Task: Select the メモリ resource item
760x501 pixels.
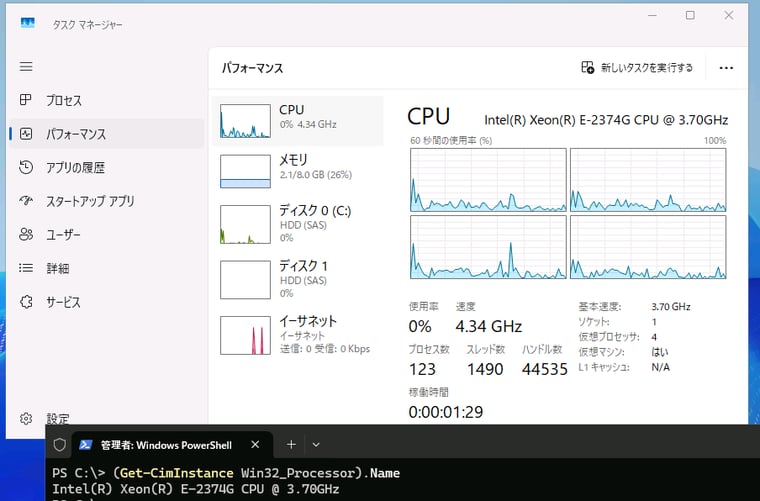Action: (298, 171)
